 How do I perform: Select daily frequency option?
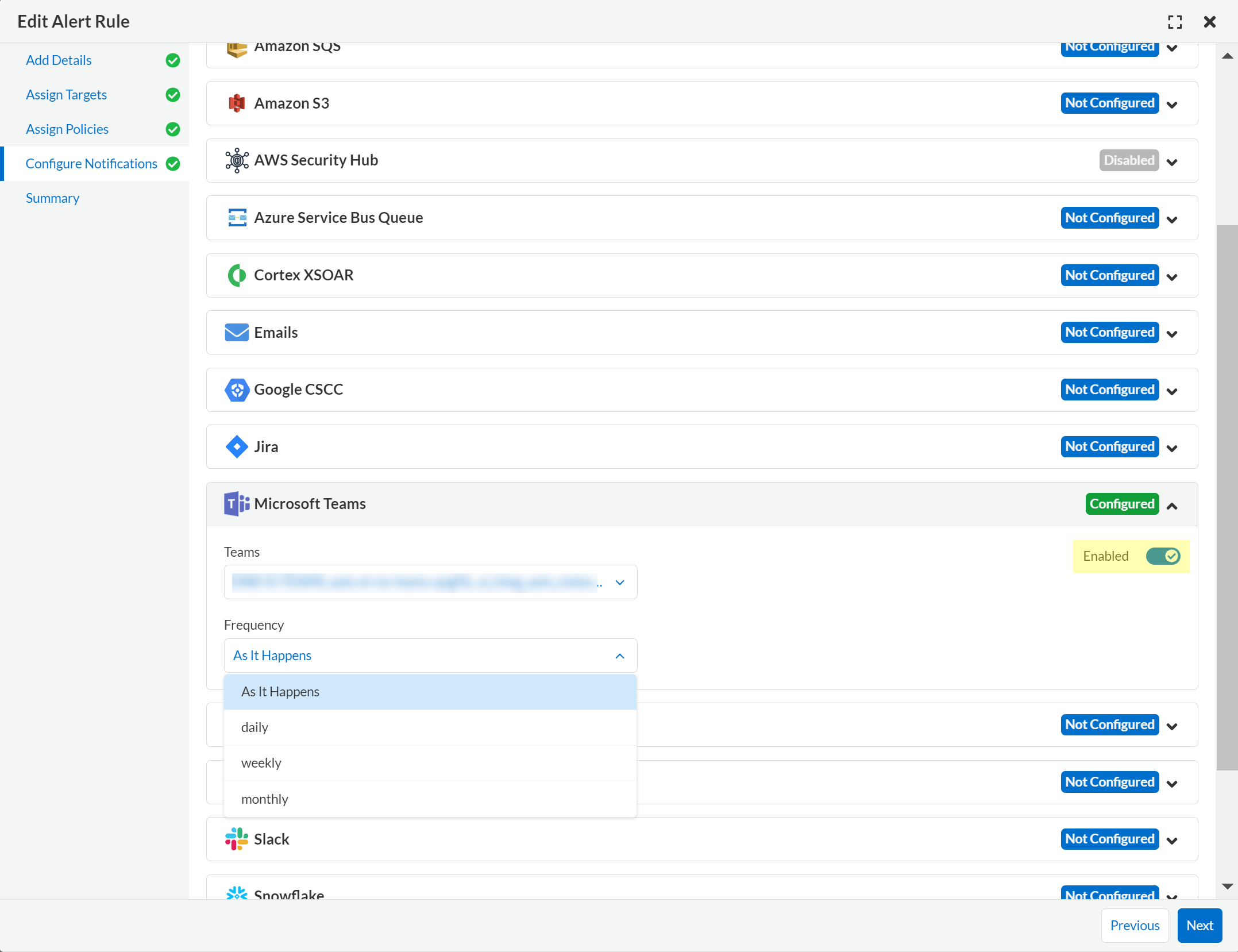(x=430, y=727)
